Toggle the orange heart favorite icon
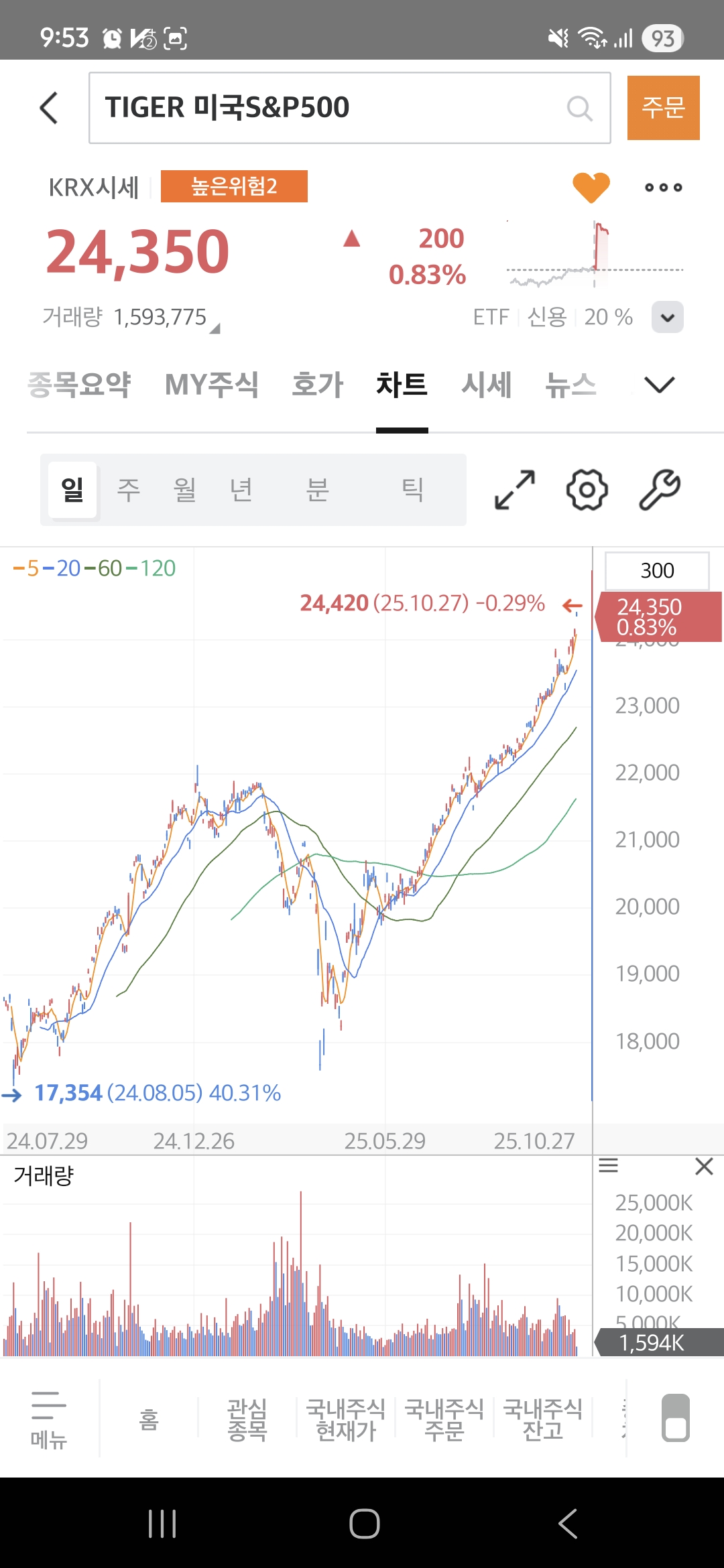The image size is (724, 1568). click(x=591, y=187)
